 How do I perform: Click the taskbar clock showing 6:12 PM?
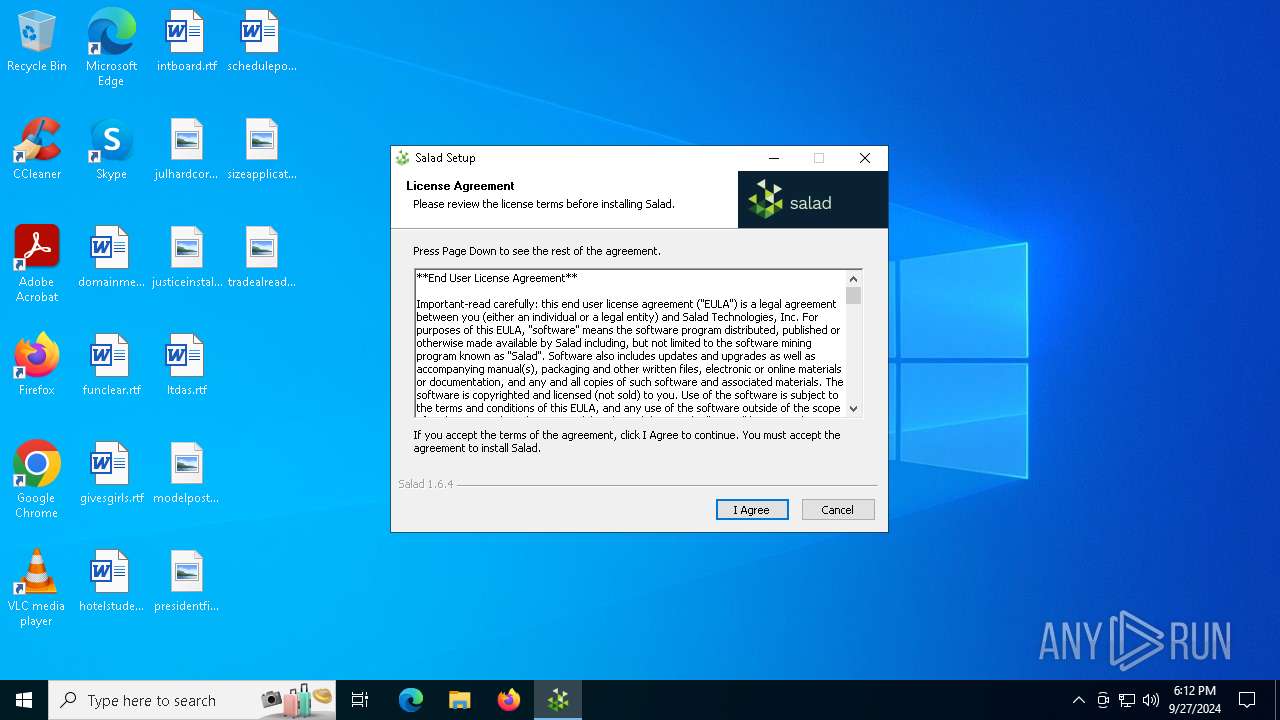[x=1194, y=700]
